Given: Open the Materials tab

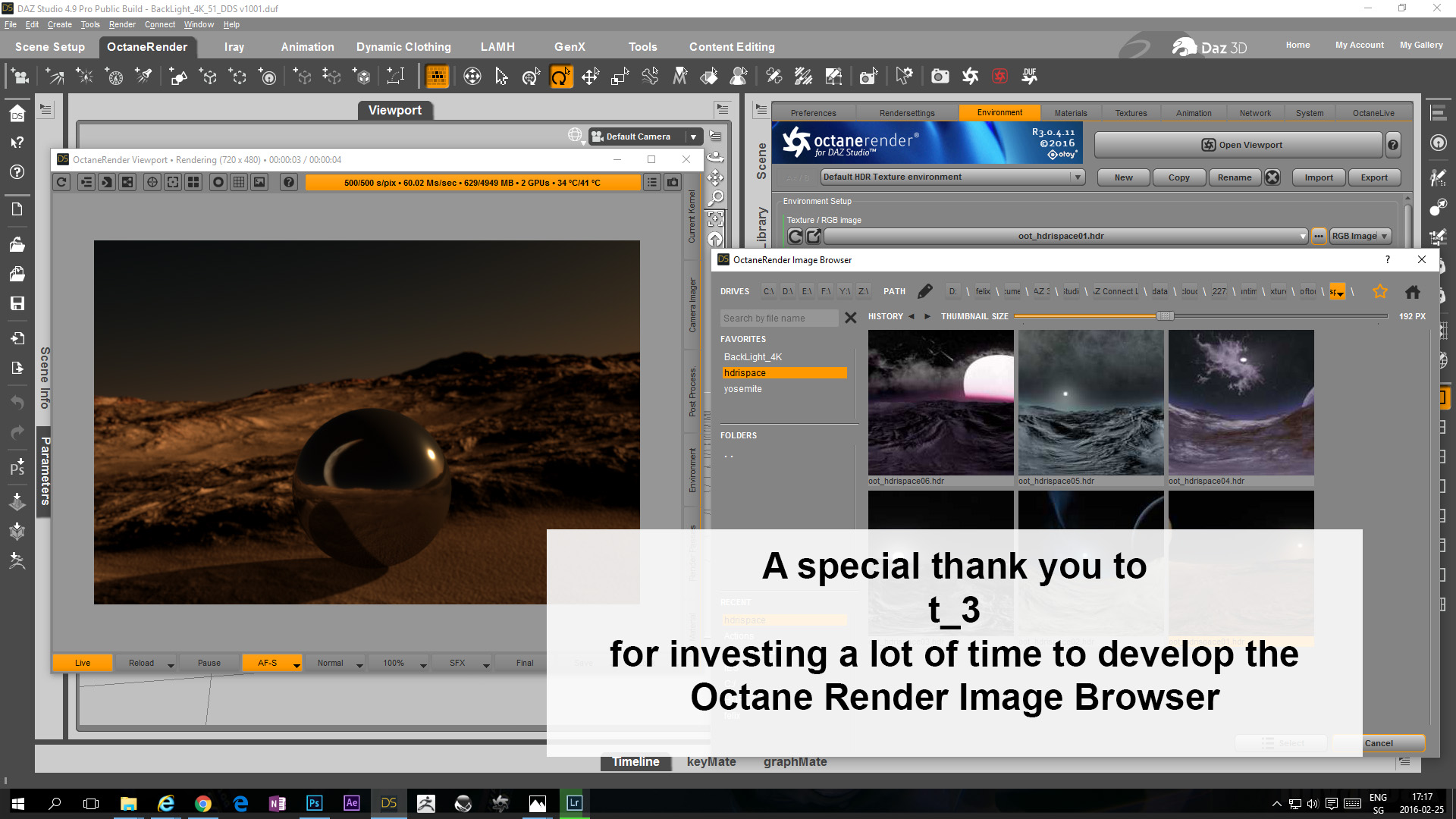Looking at the screenshot, I should [1071, 113].
